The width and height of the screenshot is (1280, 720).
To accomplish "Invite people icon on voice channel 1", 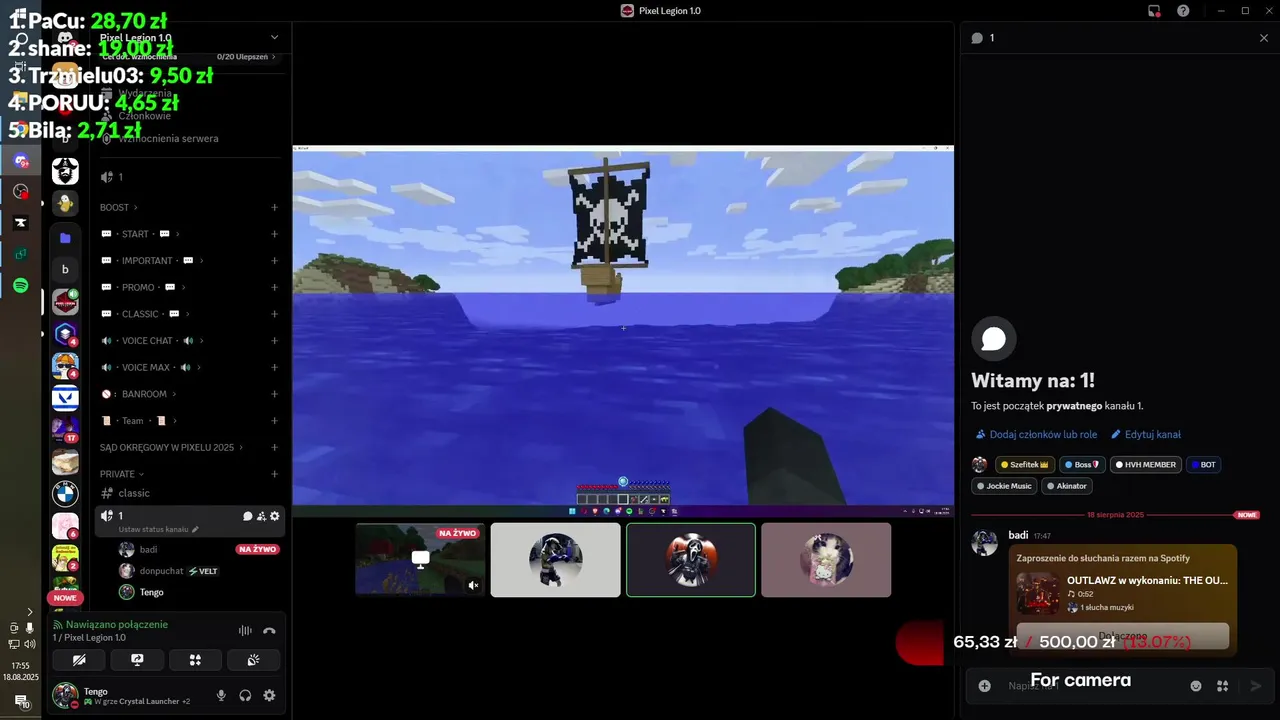I will point(261,516).
